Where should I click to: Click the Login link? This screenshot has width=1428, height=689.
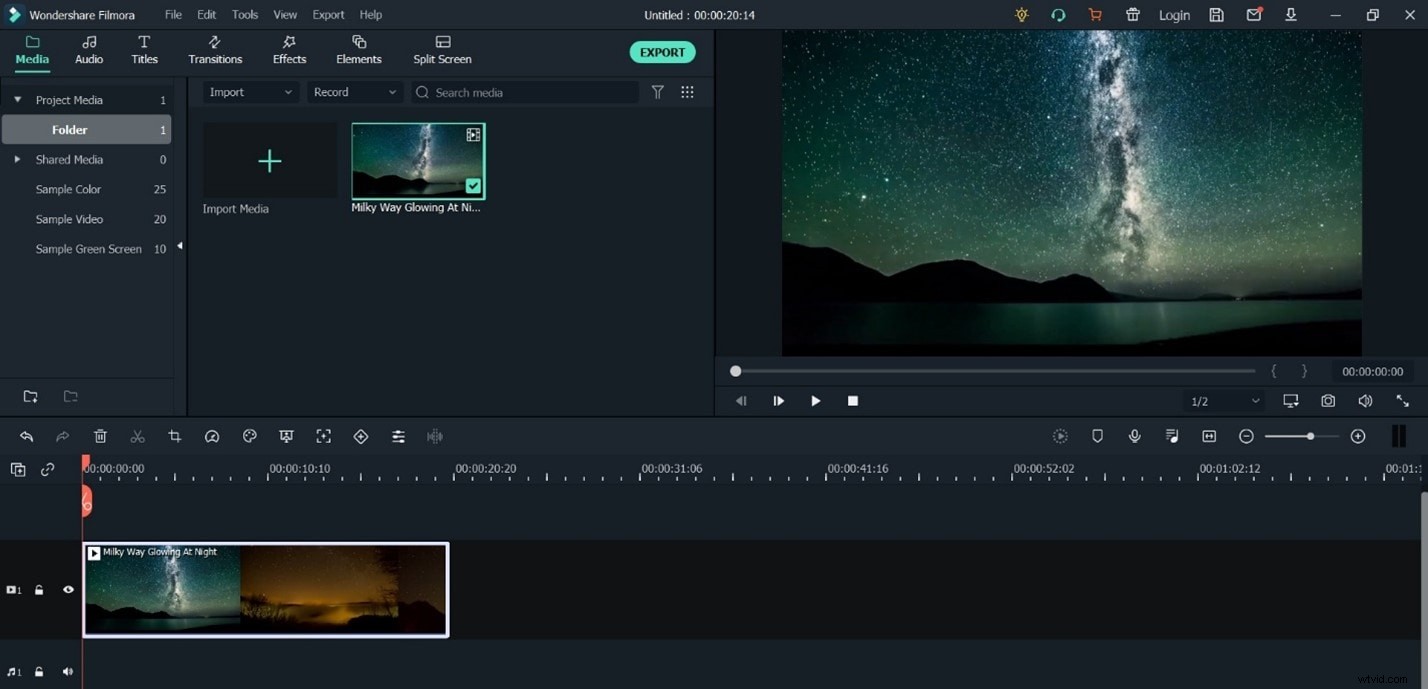click(x=1174, y=14)
